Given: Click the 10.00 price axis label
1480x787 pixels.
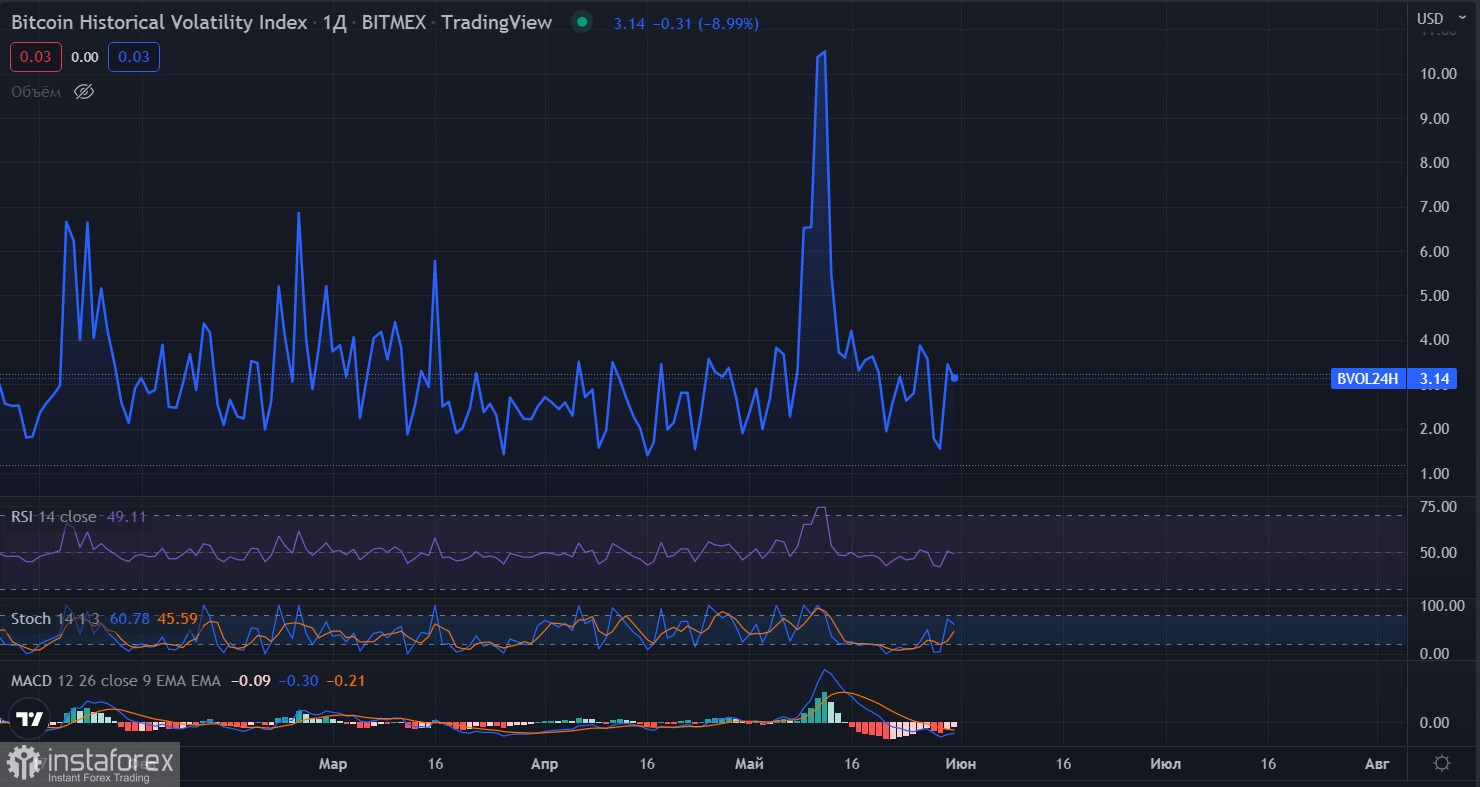Looking at the screenshot, I should pyautogui.click(x=1436, y=74).
